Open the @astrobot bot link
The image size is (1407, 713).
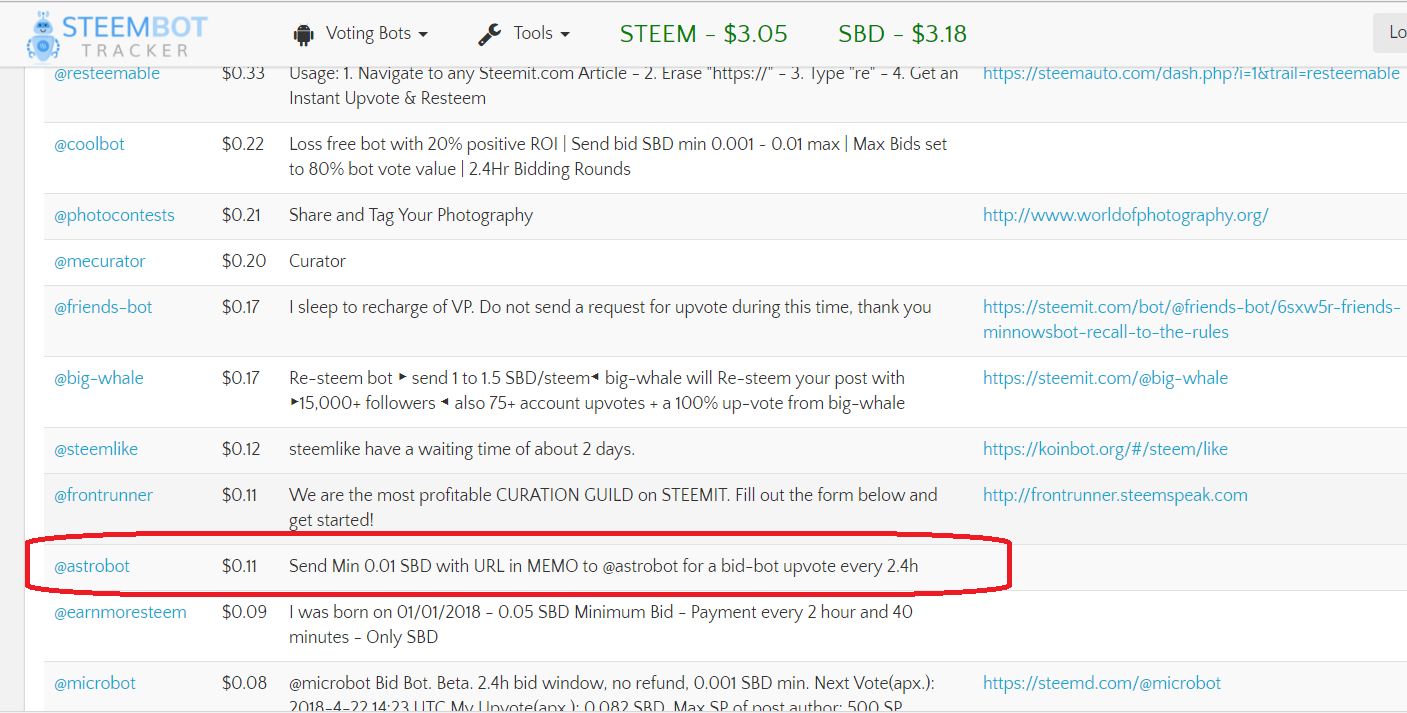(x=92, y=566)
